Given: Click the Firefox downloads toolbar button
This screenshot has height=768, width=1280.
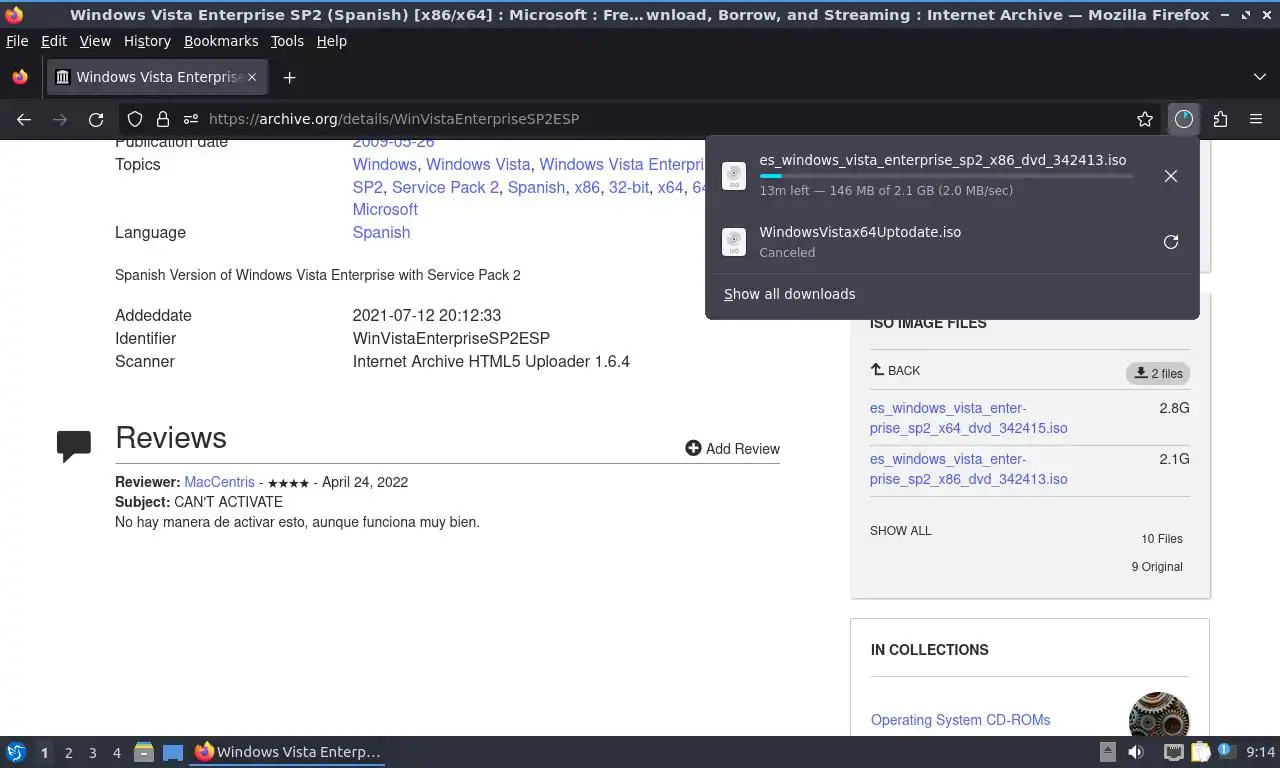Looking at the screenshot, I should click(1184, 119).
